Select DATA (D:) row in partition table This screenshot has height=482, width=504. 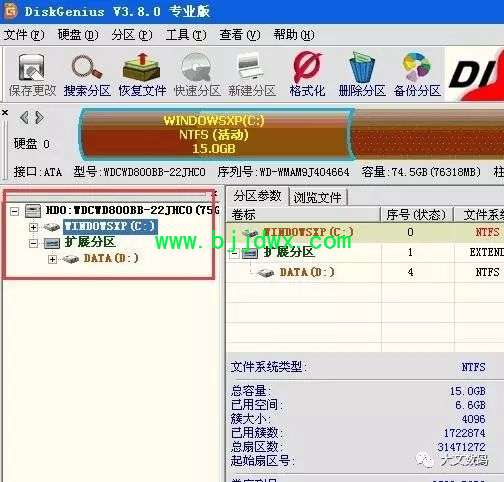[x=365, y=272]
